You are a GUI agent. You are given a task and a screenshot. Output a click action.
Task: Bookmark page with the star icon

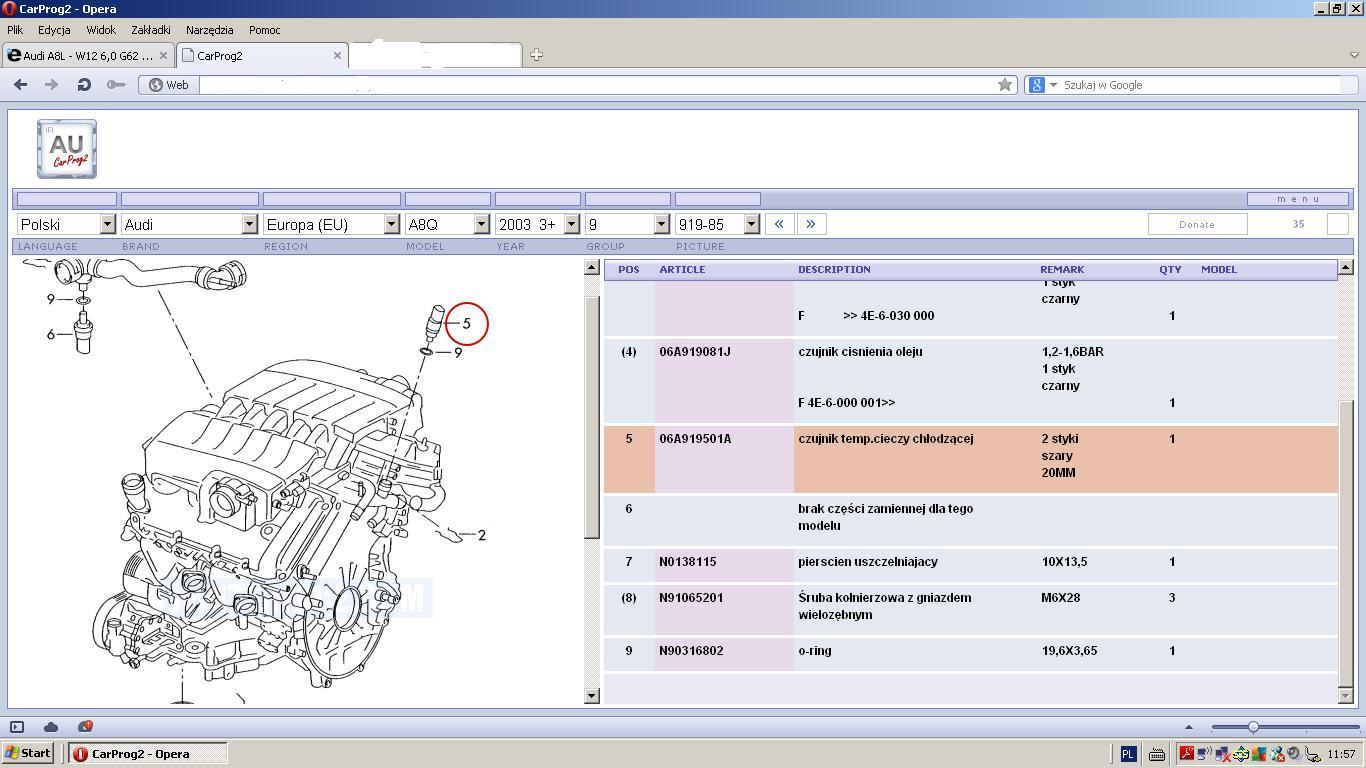[1005, 85]
